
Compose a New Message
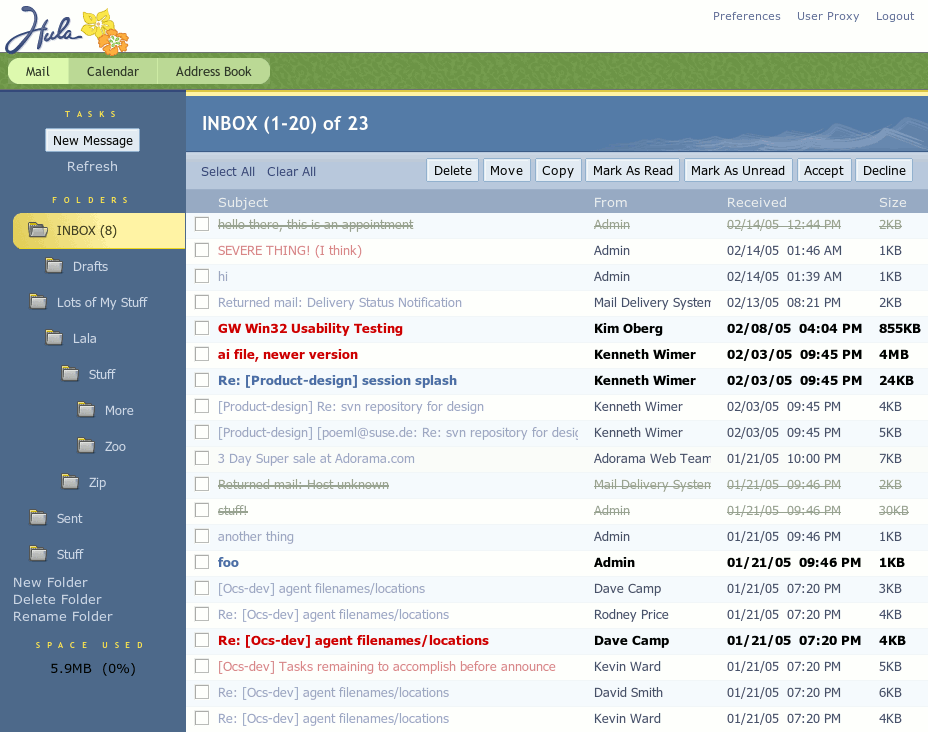[x=92, y=140]
